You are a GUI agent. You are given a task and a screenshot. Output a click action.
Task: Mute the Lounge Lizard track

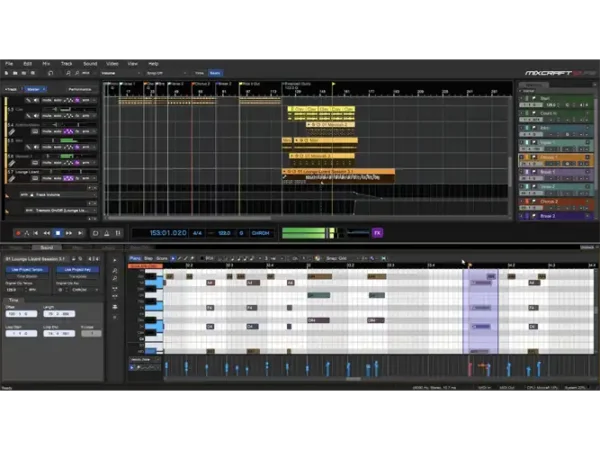[x=46, y=178]
